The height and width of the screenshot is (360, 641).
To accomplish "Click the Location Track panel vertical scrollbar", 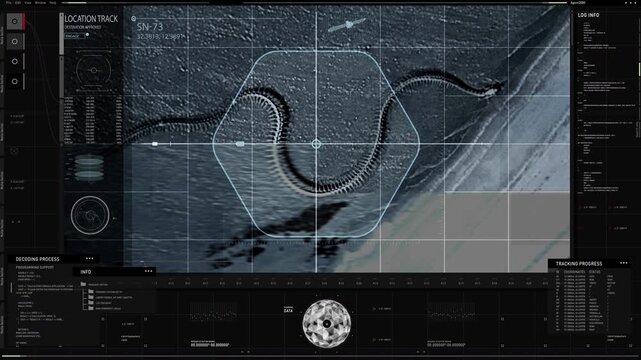I will click(62, 34).
